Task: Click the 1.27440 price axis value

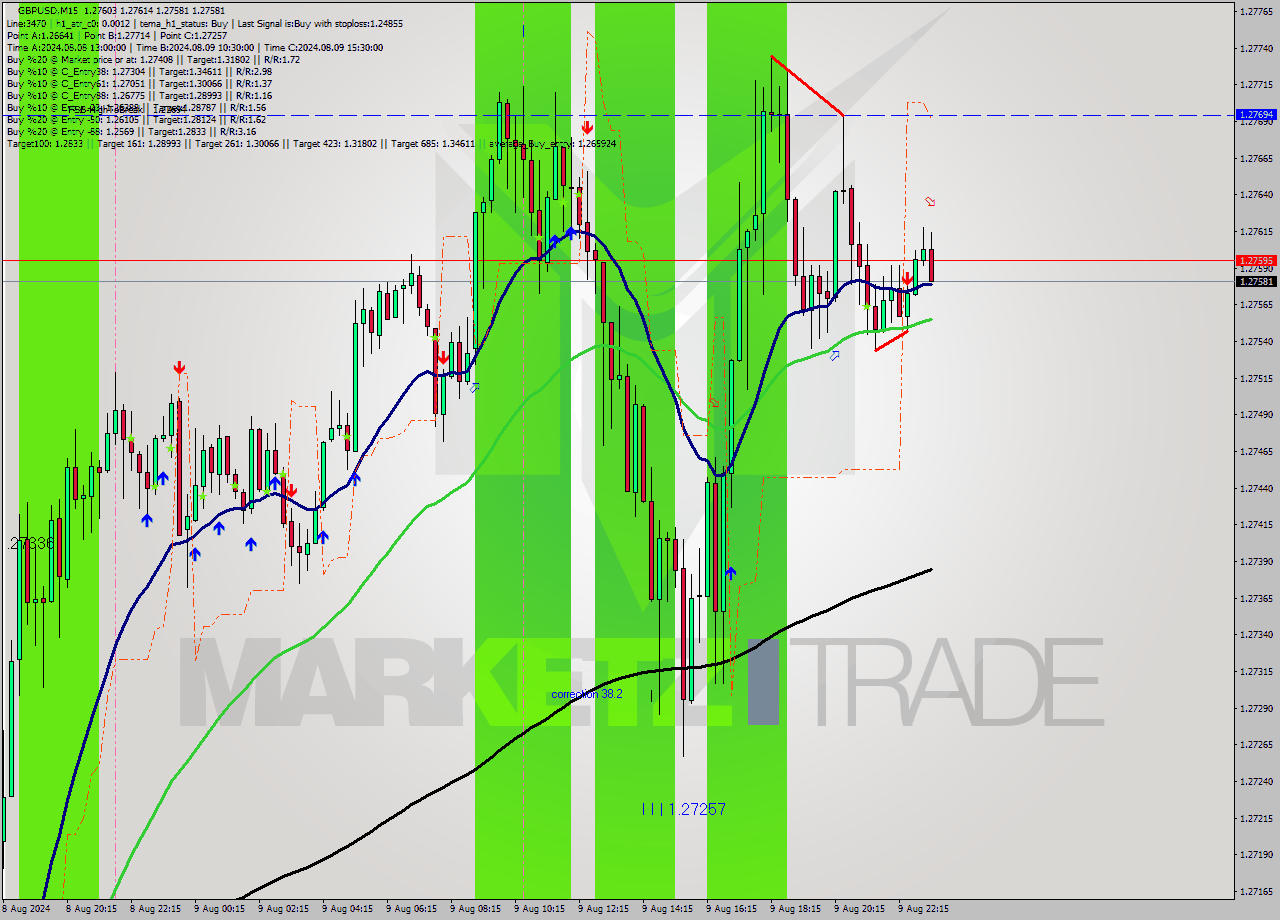Action: point(1256,488)
